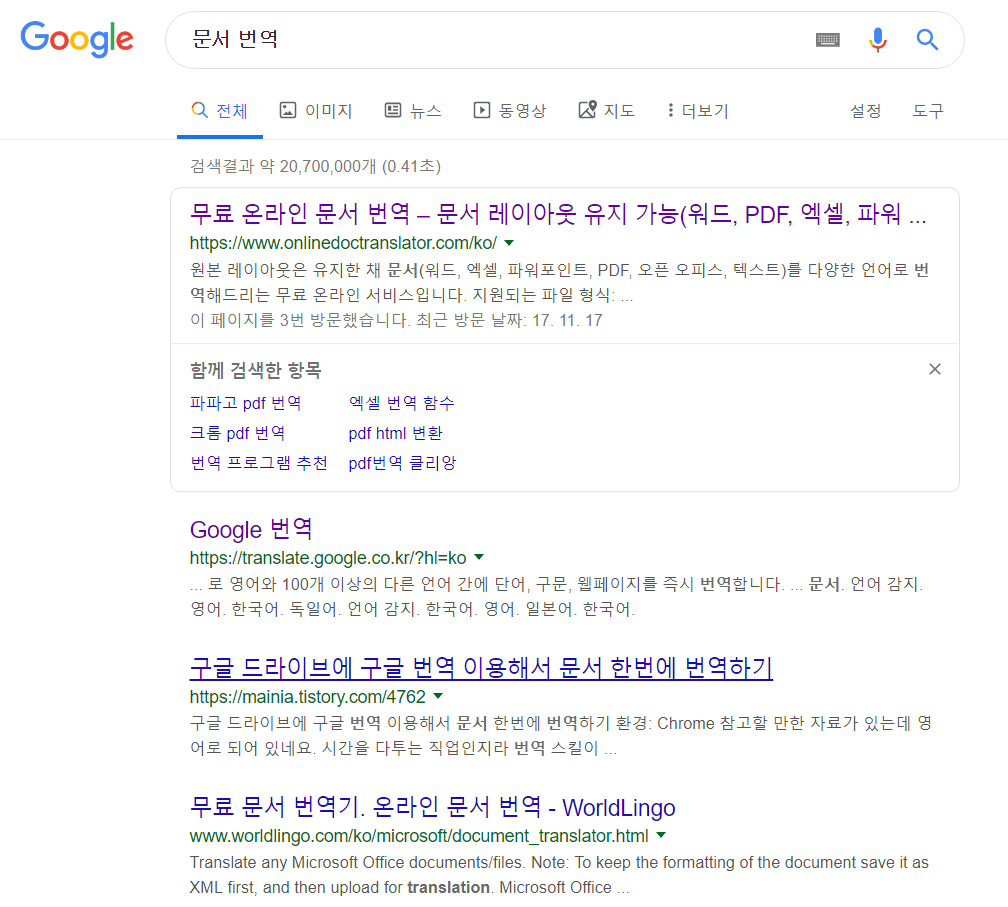Click the newspaper icon in 뉴스 tab

(393, 110)
